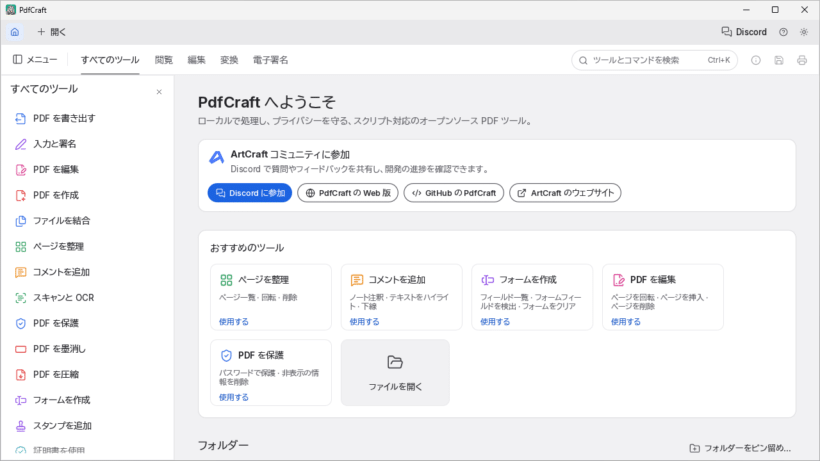This screenshot has height=461, width=820.
Task: Open the 入力と署名 tool in the sidebar
Action: pos(87,144)
